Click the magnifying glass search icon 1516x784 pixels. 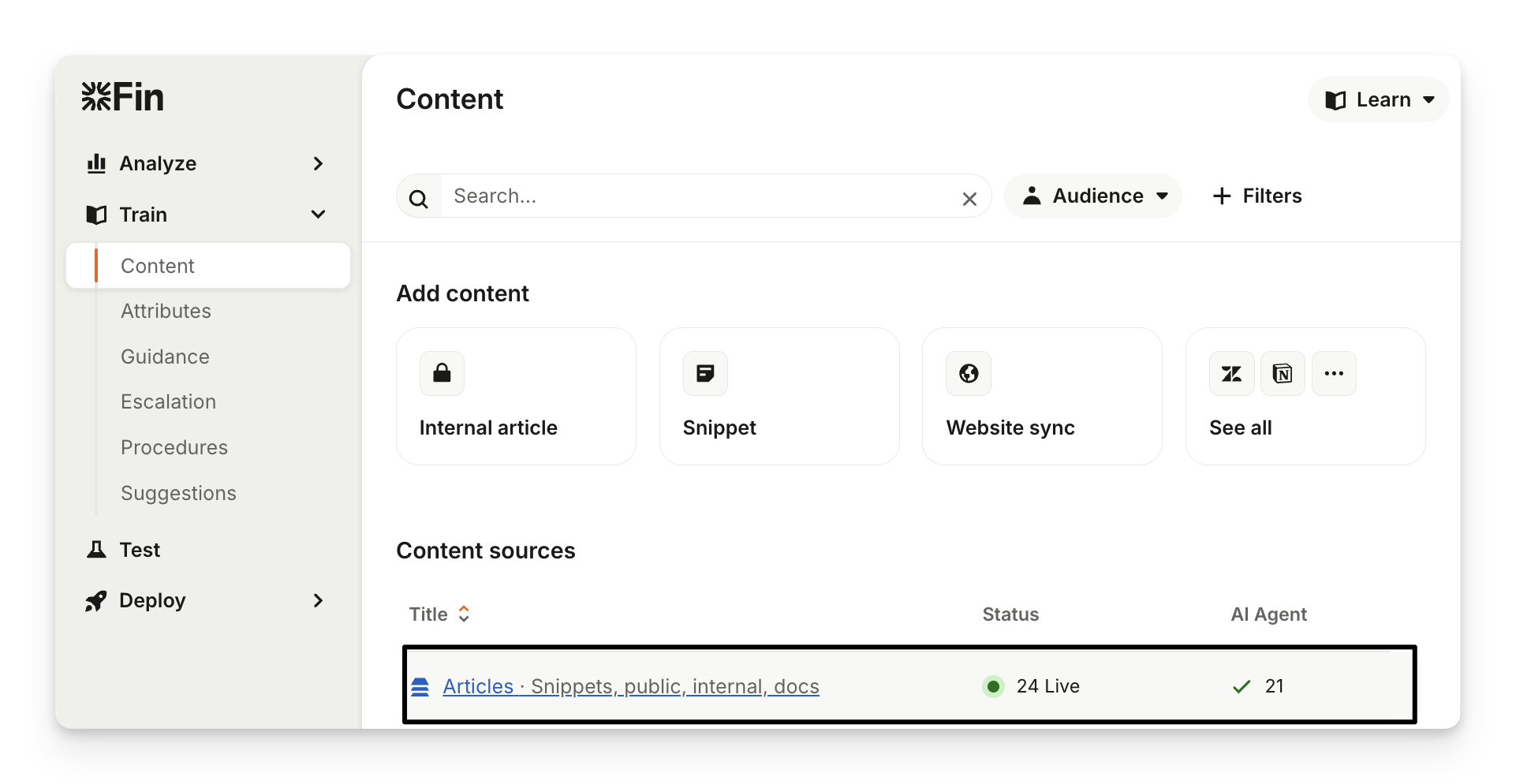pos(419,199)
